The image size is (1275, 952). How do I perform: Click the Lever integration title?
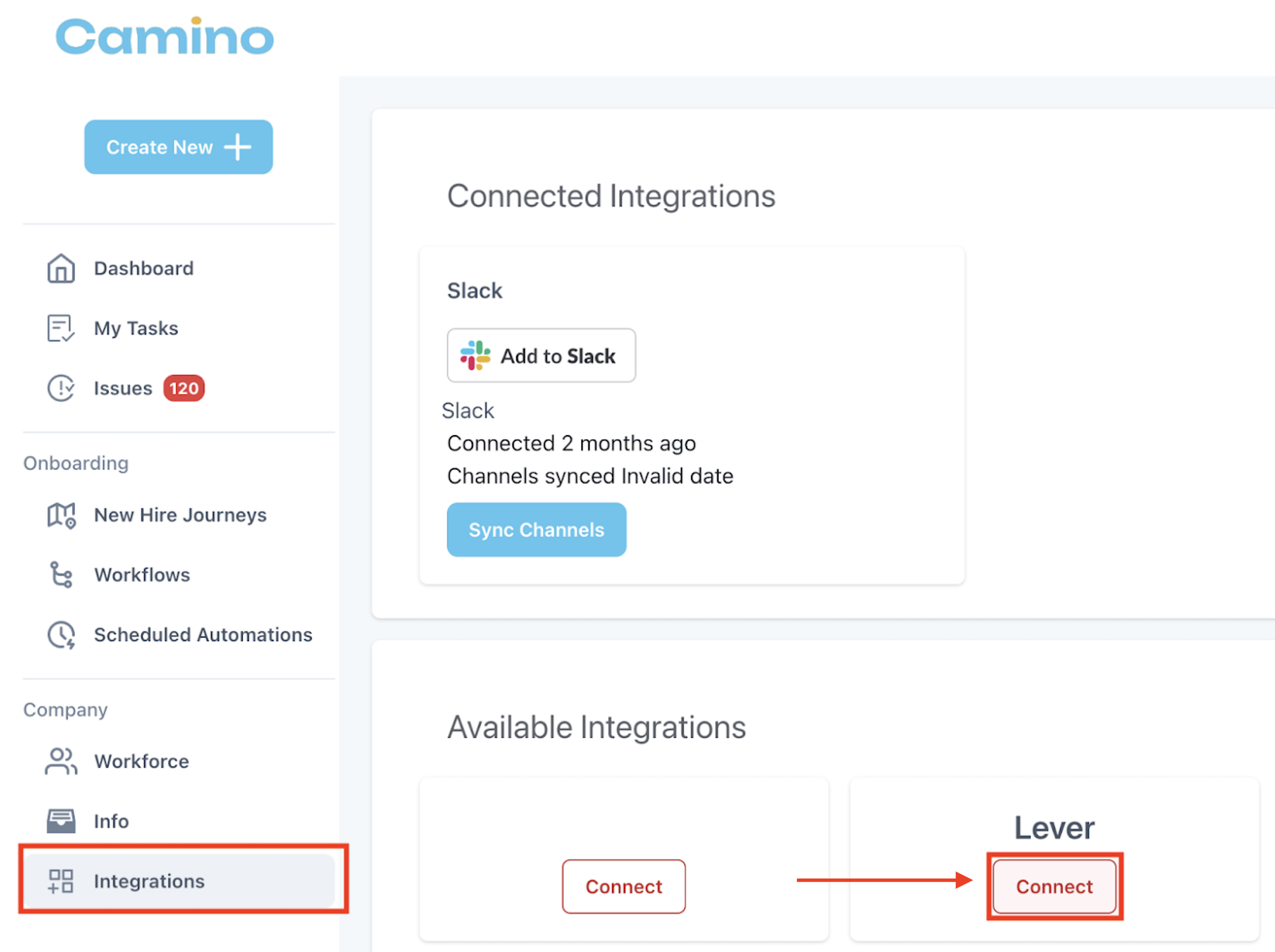[1055, 828]
